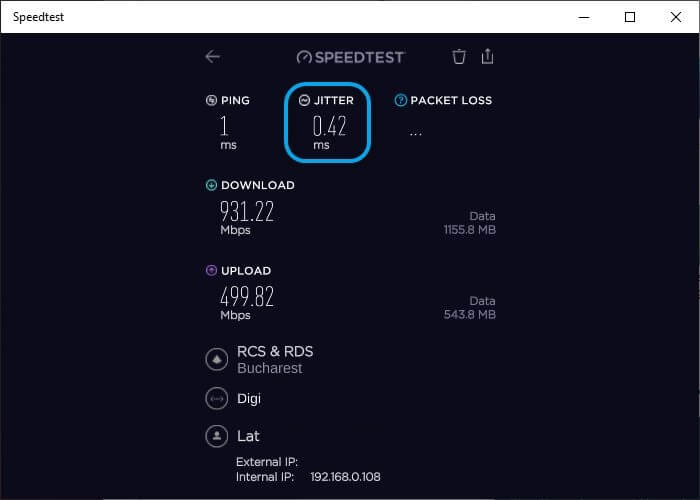Click the download data 1155.8 MB text
This screenshot has height=500, width=700.
(x=469, y=230)
